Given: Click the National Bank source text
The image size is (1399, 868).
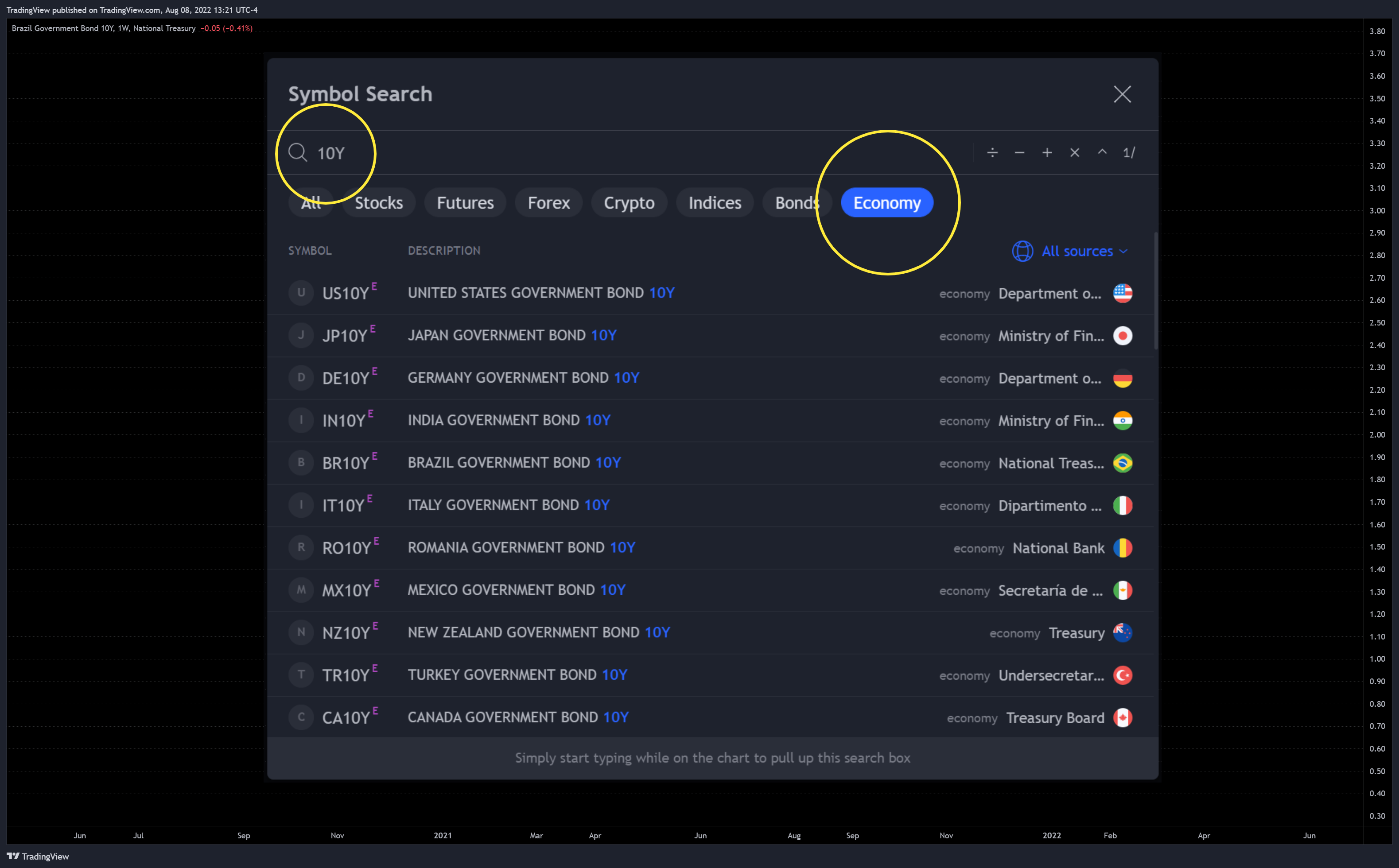Looking at the screenshot, I should [x=1058, y=548].
